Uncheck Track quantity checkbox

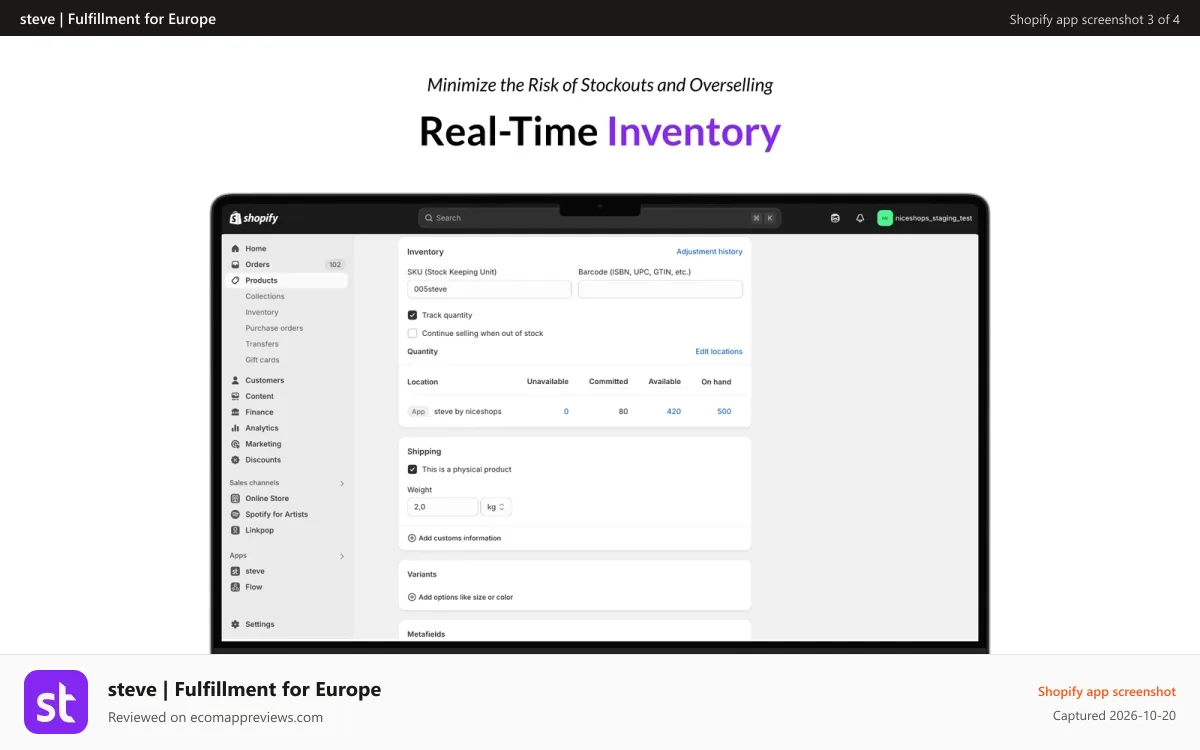tap(412, 315)
